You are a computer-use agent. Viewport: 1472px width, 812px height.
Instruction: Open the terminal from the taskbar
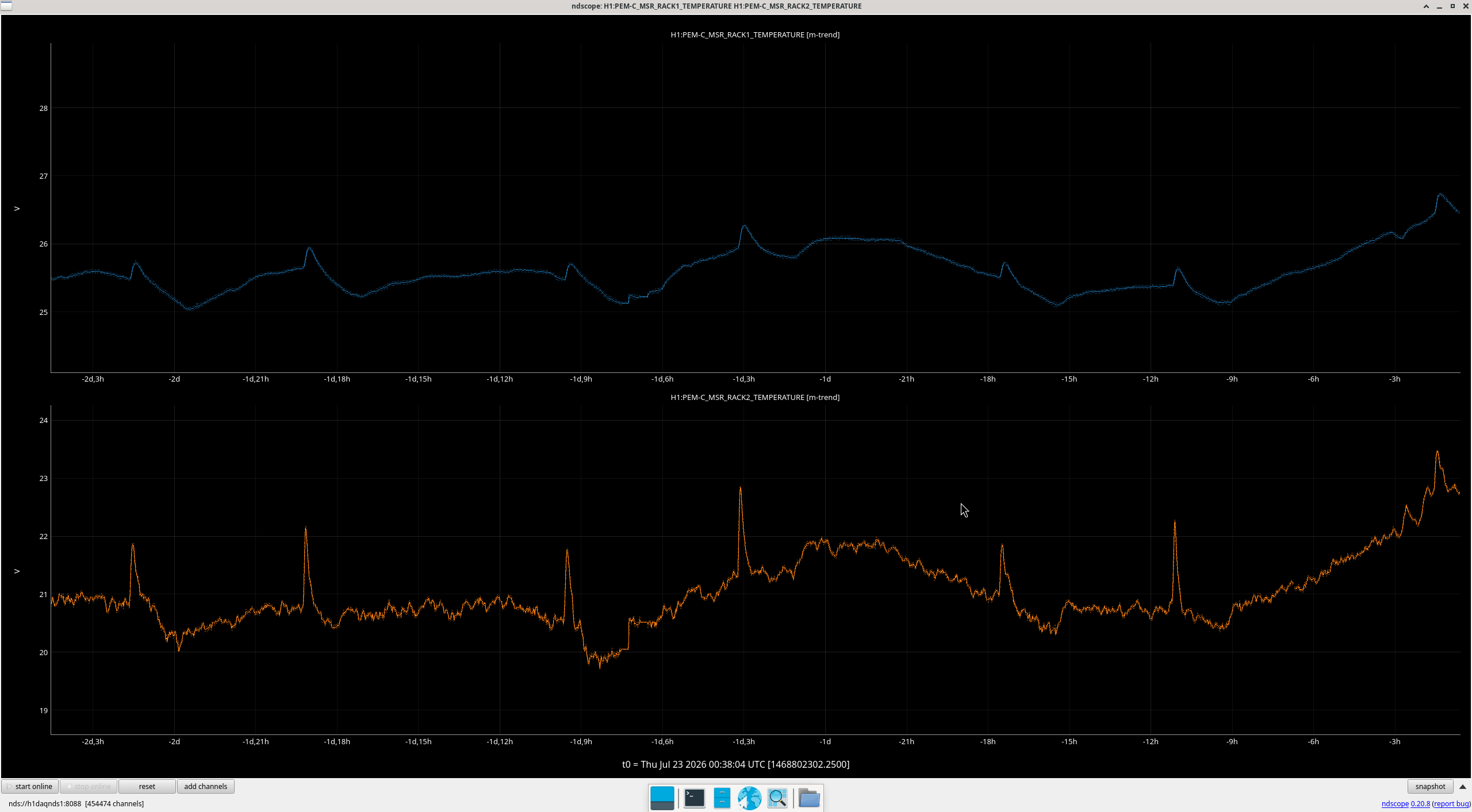694,798
